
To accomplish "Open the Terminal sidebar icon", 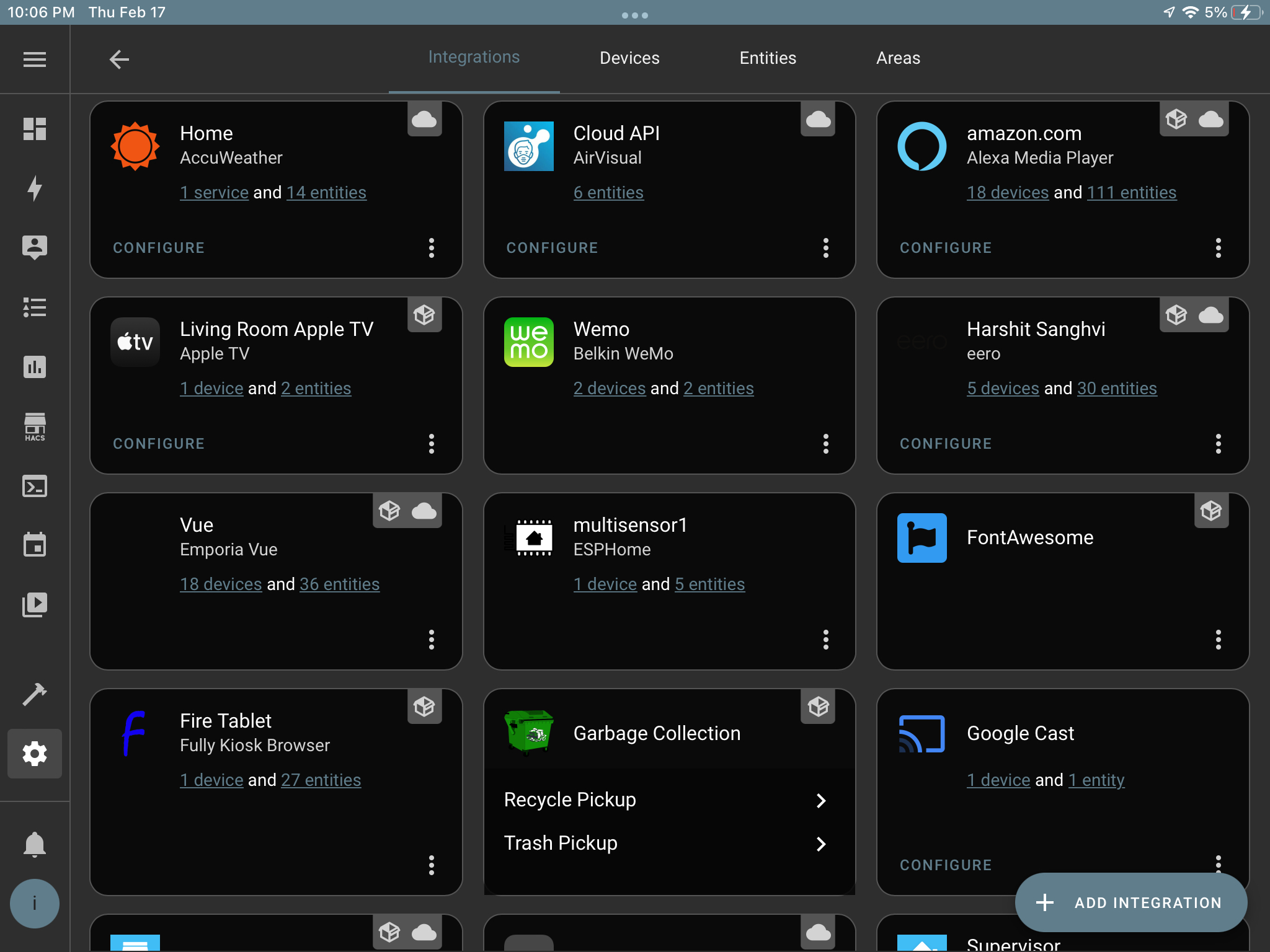I will (x=35, y=487).
